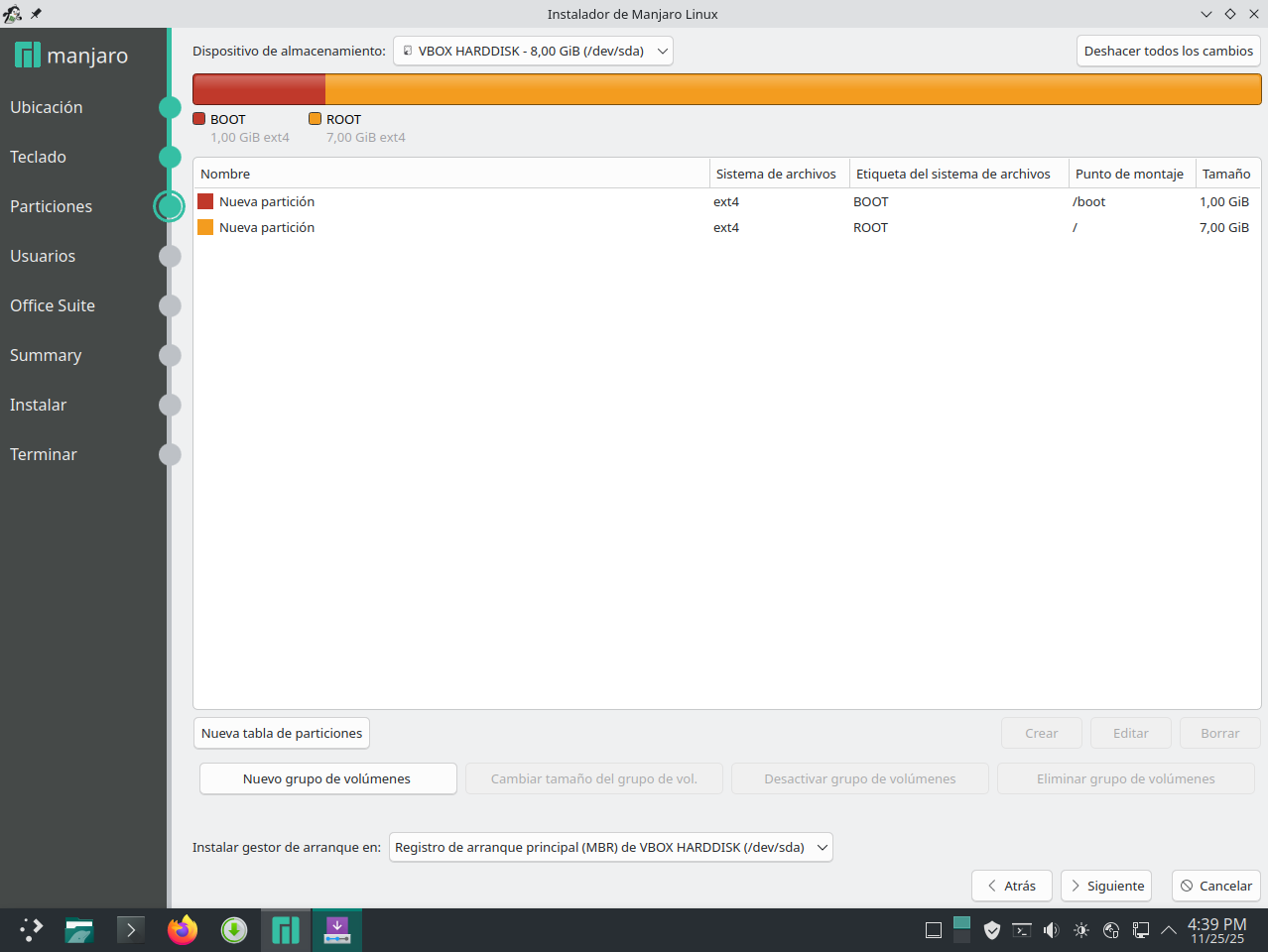
Task: Show hidden system tray icons
Action: 1169,930
